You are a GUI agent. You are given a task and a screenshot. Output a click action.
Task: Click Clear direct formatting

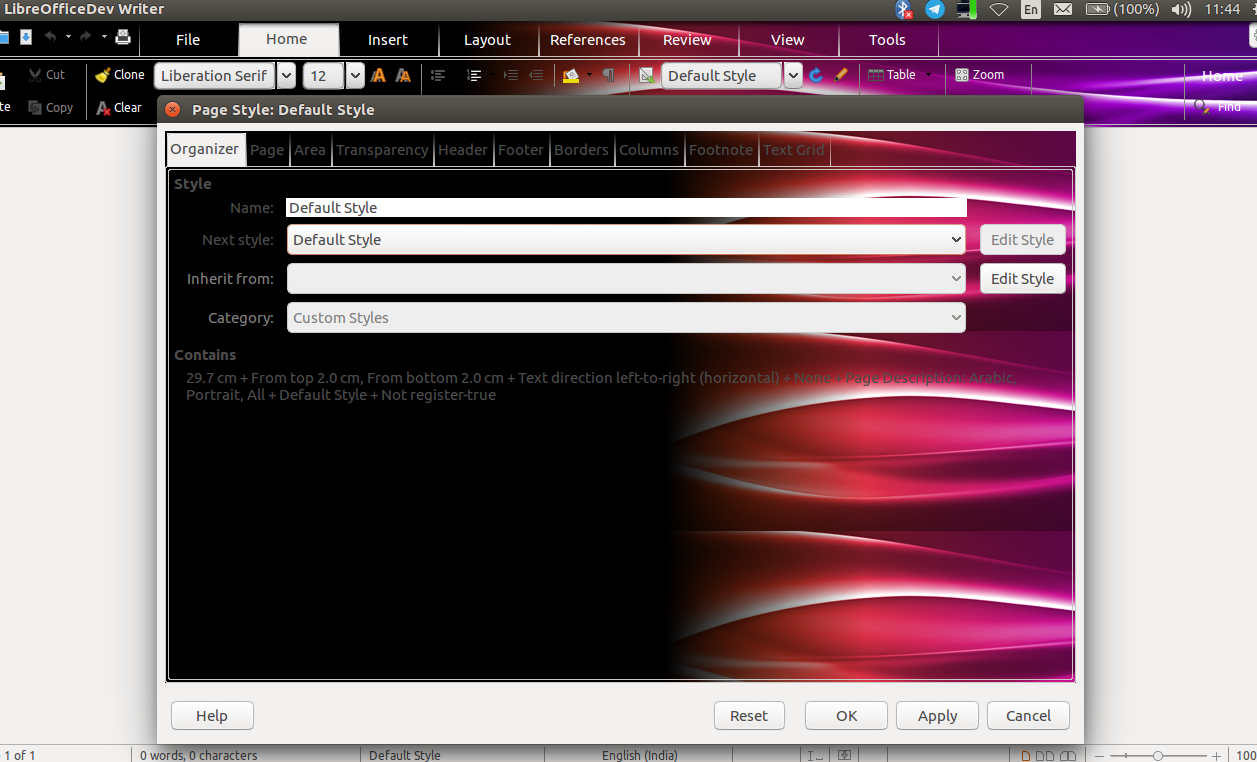pos(119,107)
